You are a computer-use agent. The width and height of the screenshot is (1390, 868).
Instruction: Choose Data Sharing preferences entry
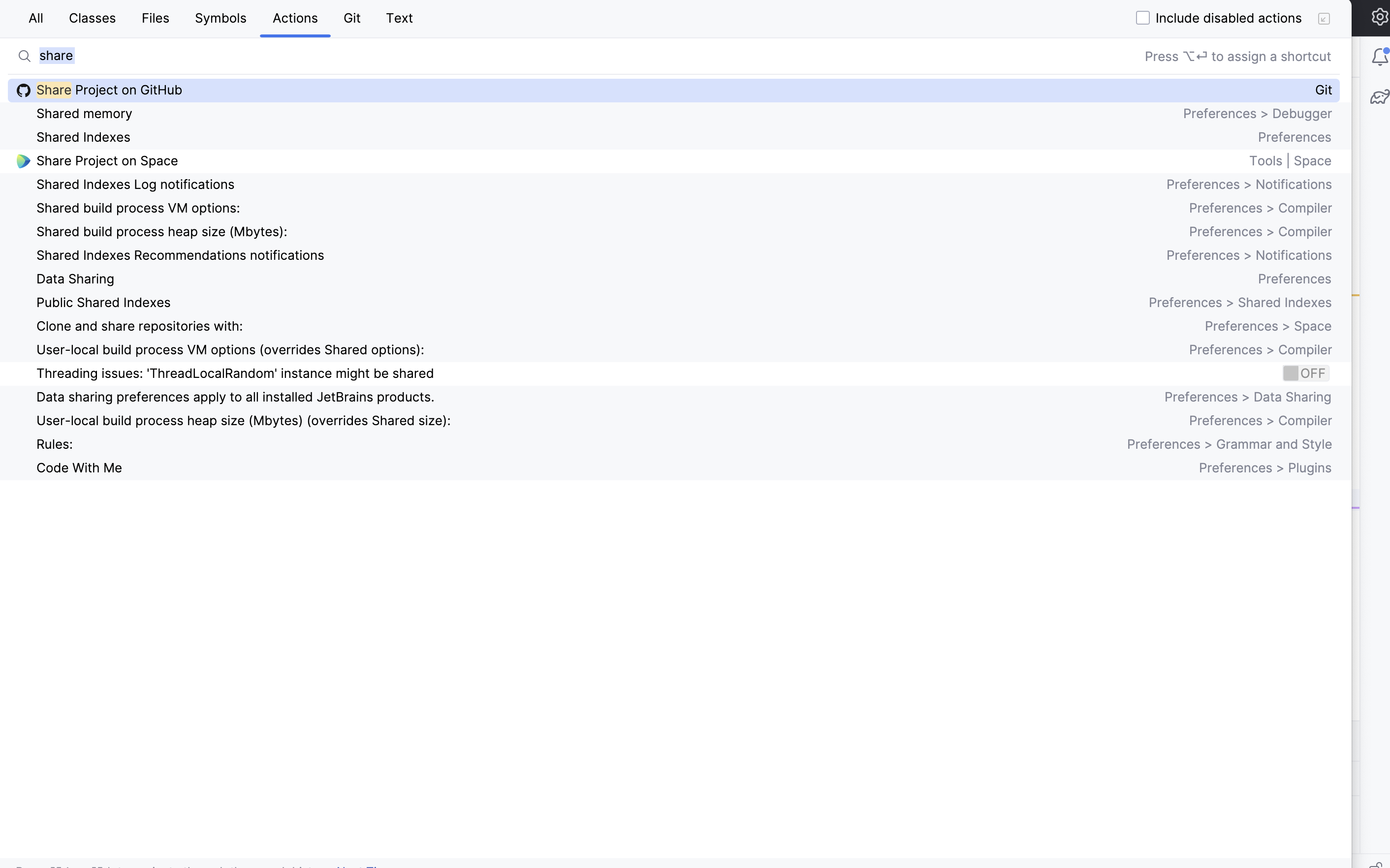click(75, 279)
